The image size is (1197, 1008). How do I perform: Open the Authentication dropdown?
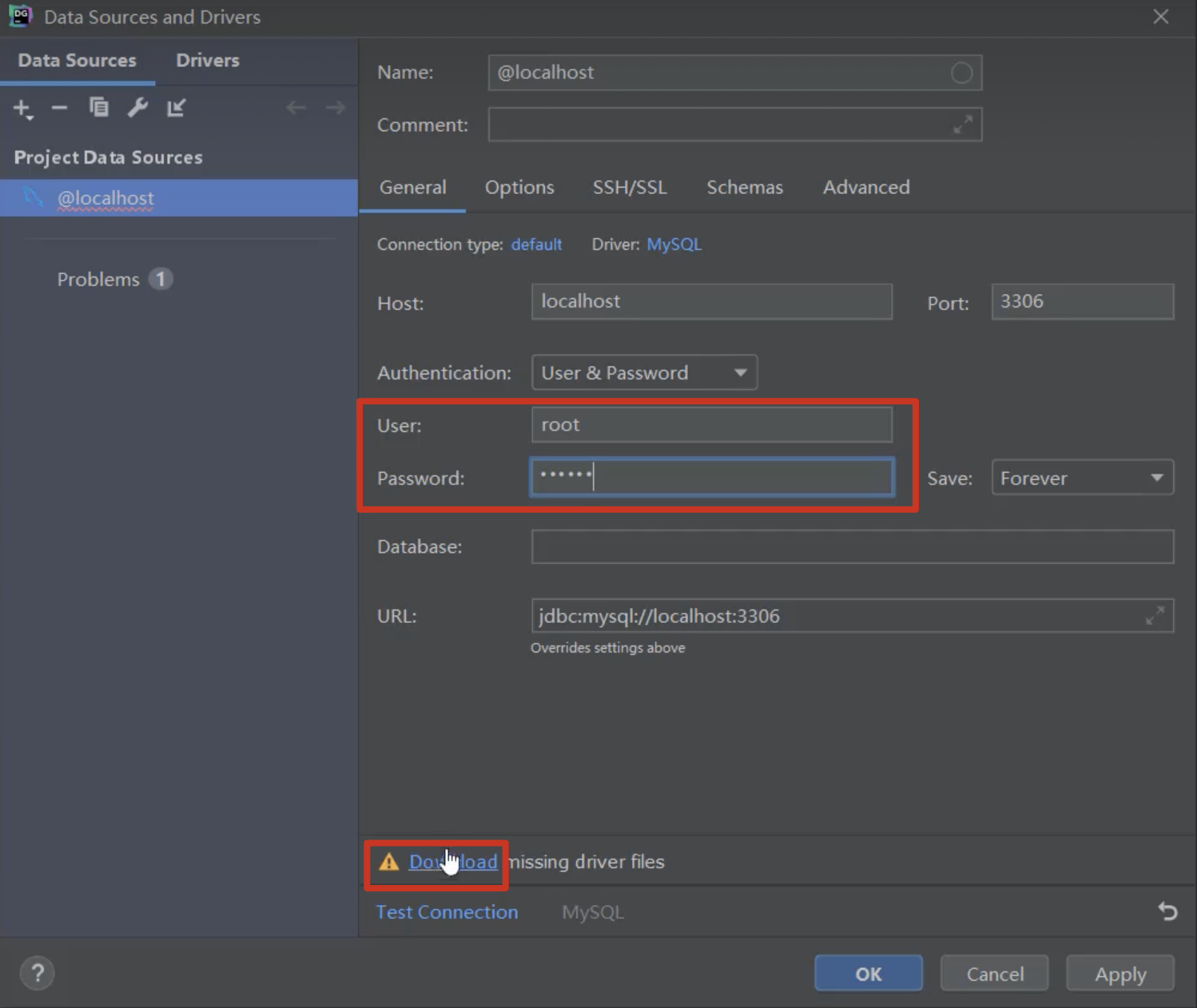644,373
